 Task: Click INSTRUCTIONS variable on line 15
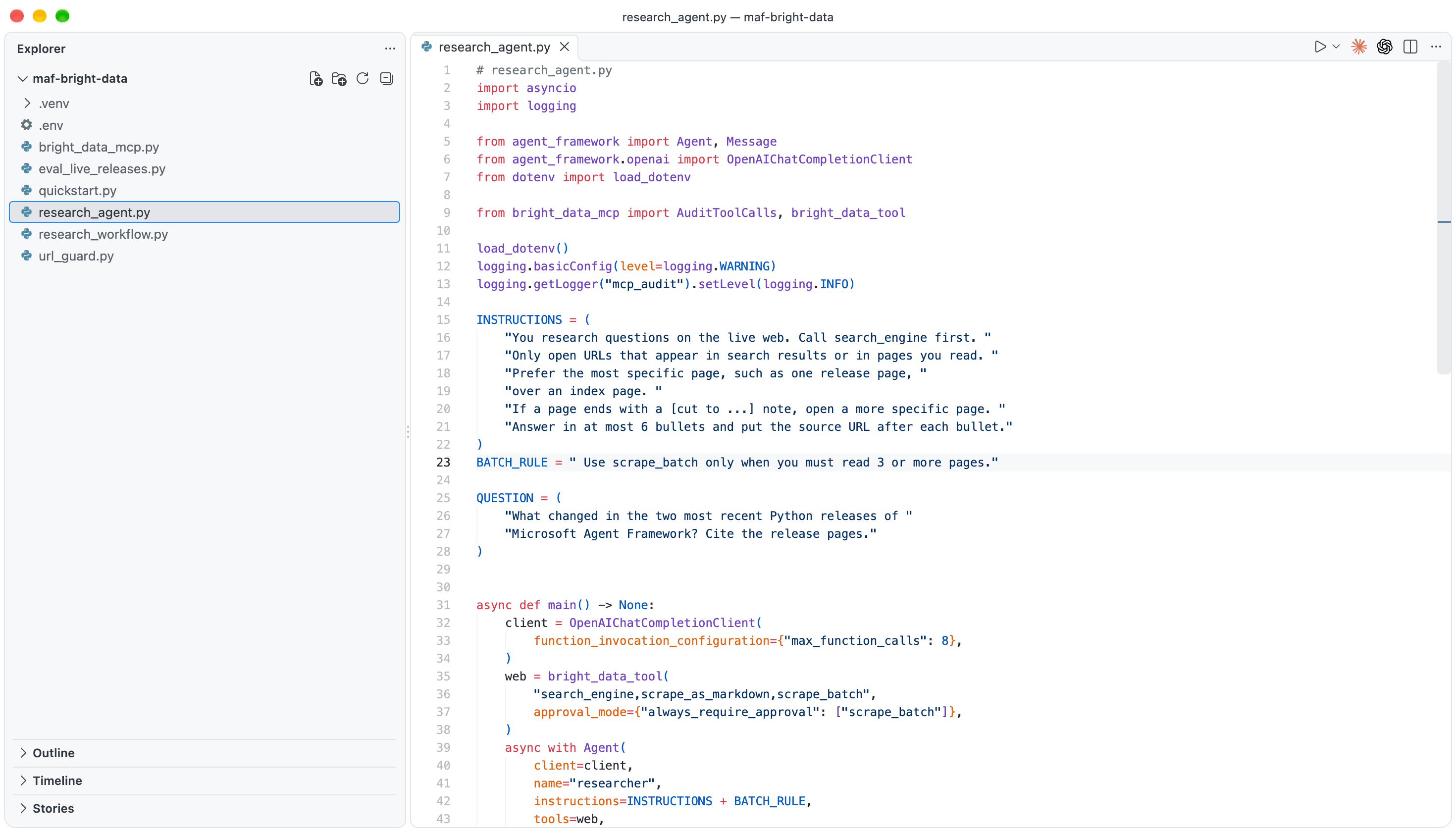[x=519, y=319]
